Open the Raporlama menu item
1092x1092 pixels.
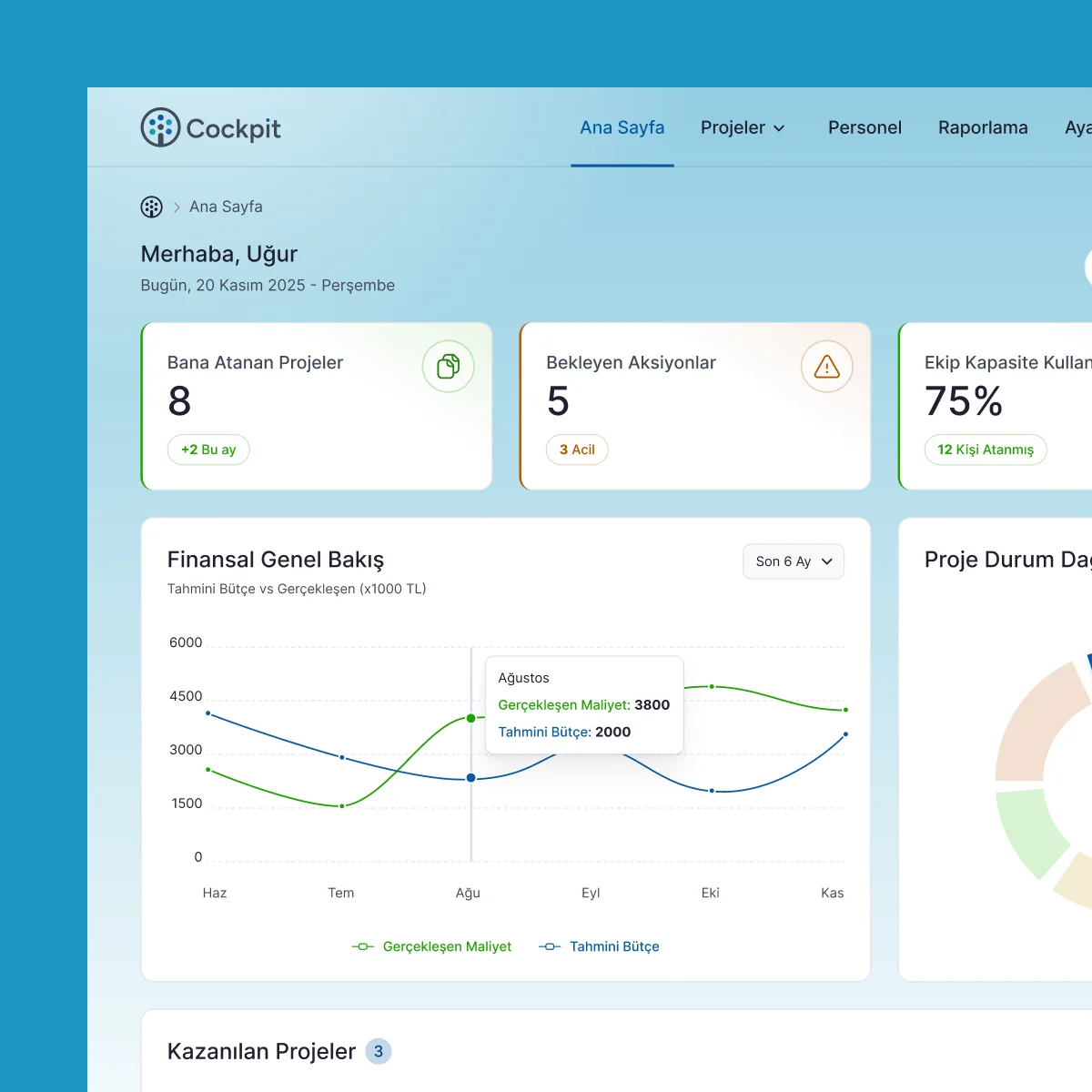983,127
